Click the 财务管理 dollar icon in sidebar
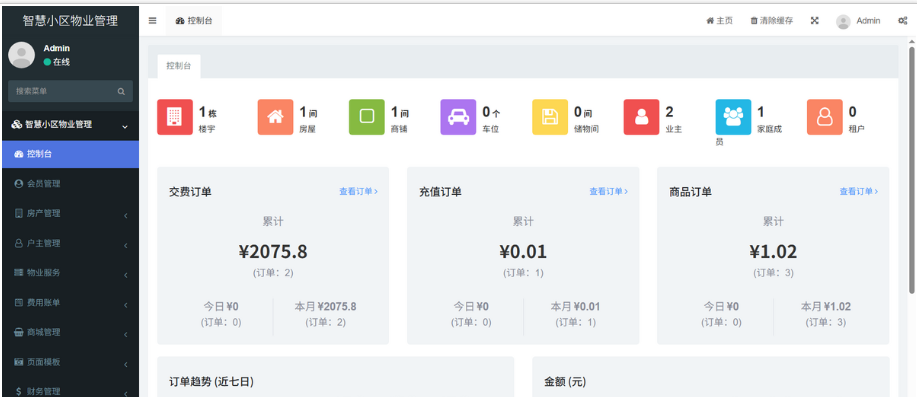917x397 pixels. [x=19, y=391]
